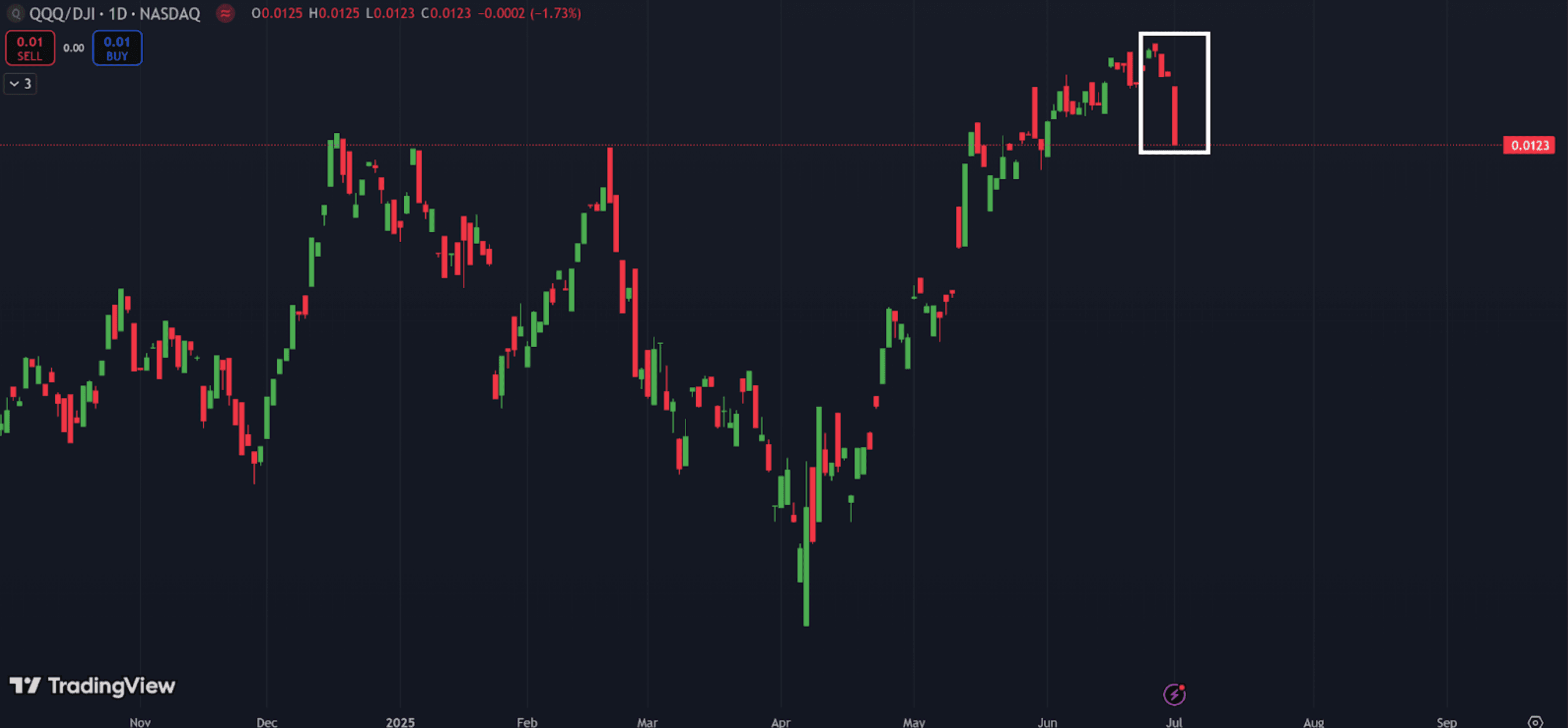The width and height of the screenshot is (1568, 728).
Task: Click the Aug label on time axis
Action: [x=1313, y=722]
